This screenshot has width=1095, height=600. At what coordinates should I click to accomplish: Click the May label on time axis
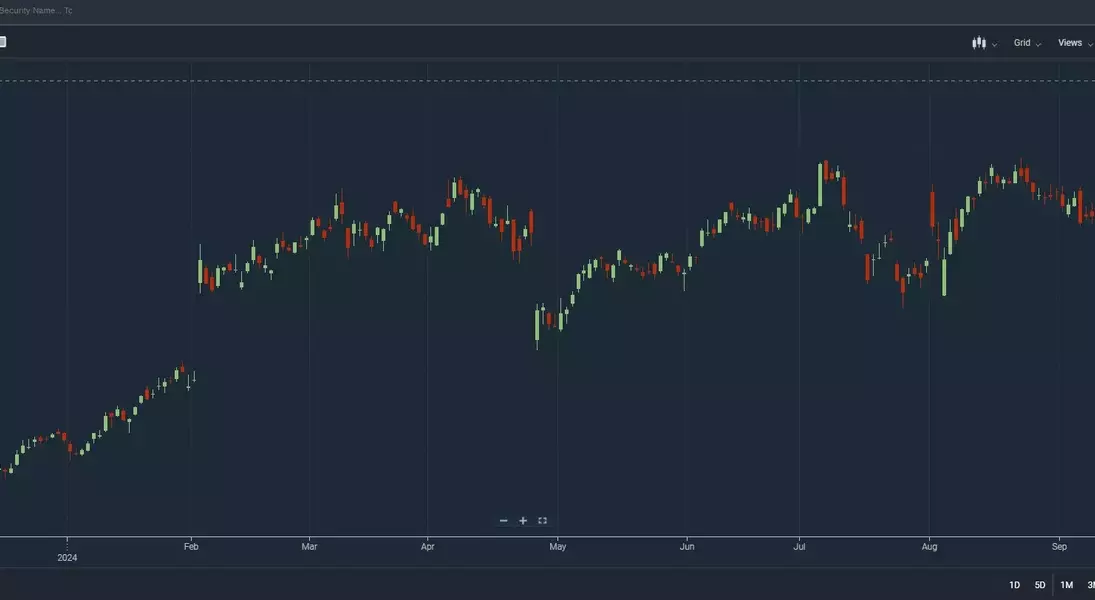pyautogui.click(x=557, y=547)
